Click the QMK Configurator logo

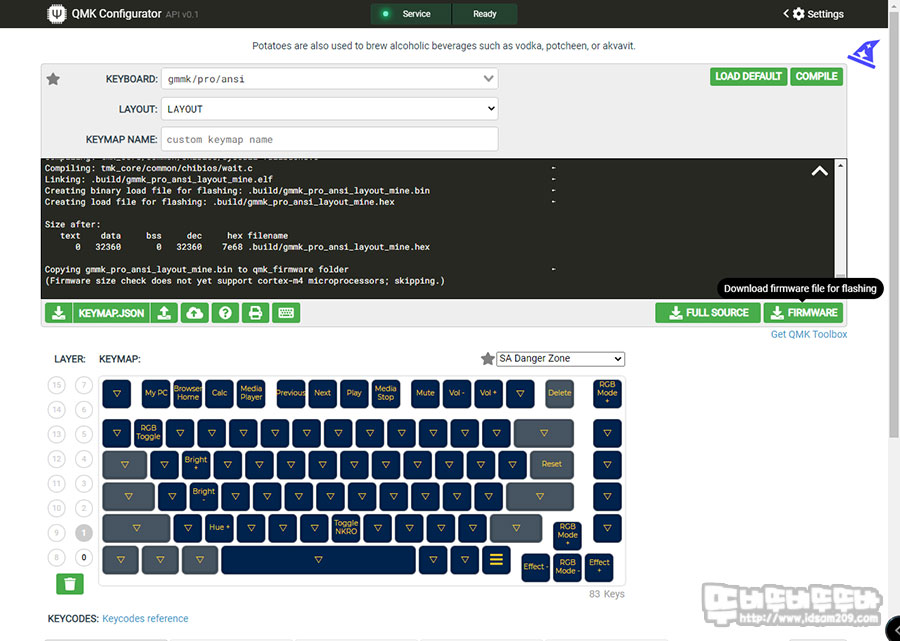coord(56,14)
